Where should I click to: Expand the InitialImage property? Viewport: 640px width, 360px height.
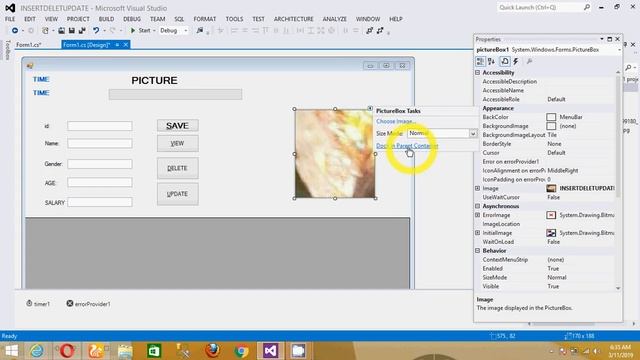(478, 233)
